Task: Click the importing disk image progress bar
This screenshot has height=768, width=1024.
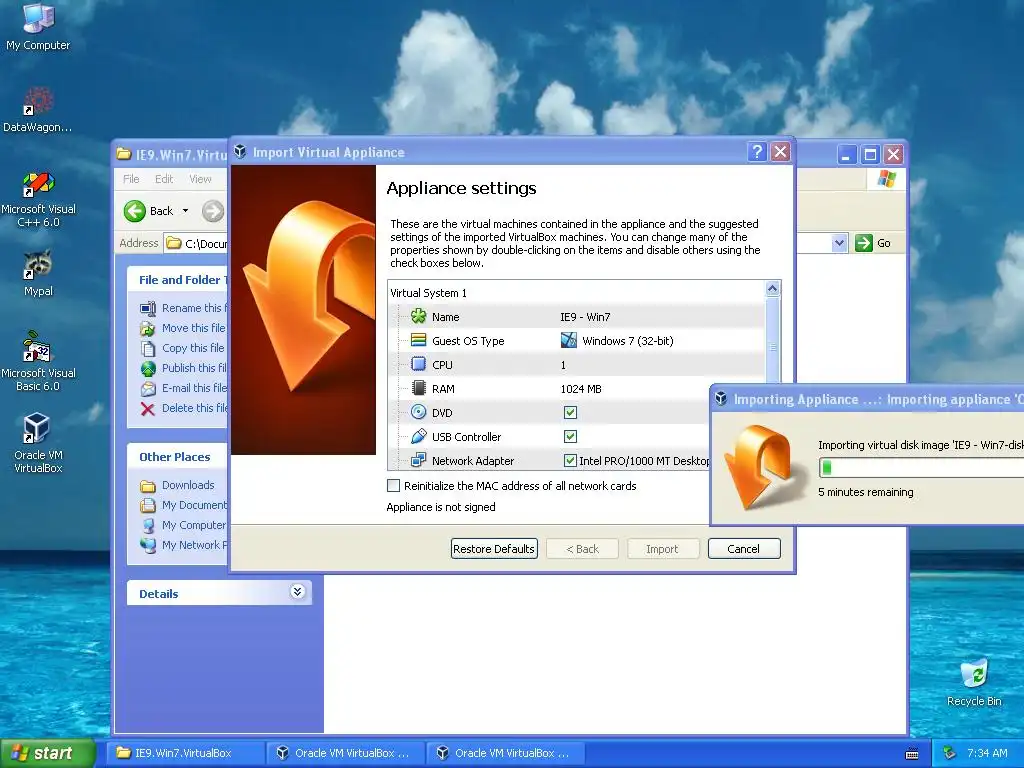Action: (921, 468)
